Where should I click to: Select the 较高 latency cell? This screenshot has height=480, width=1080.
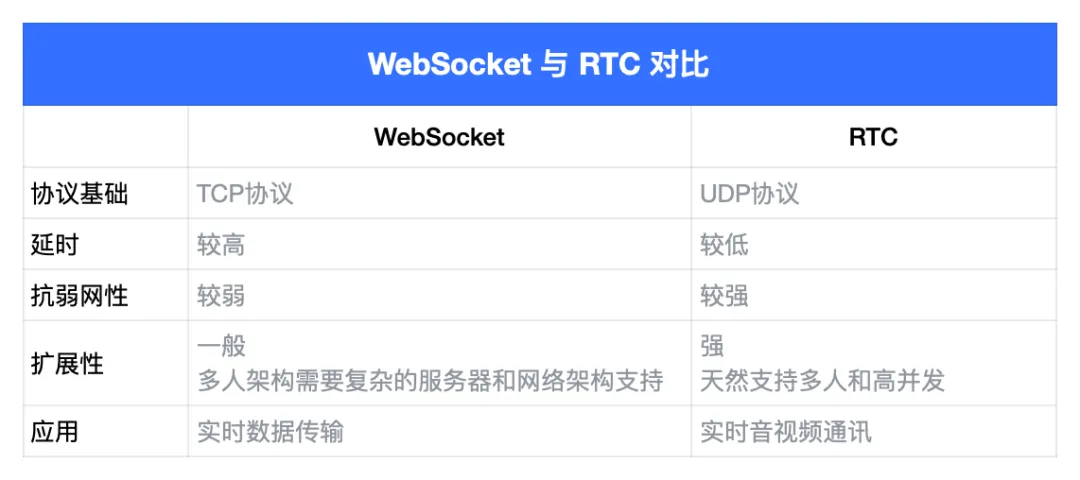point(221,245)
